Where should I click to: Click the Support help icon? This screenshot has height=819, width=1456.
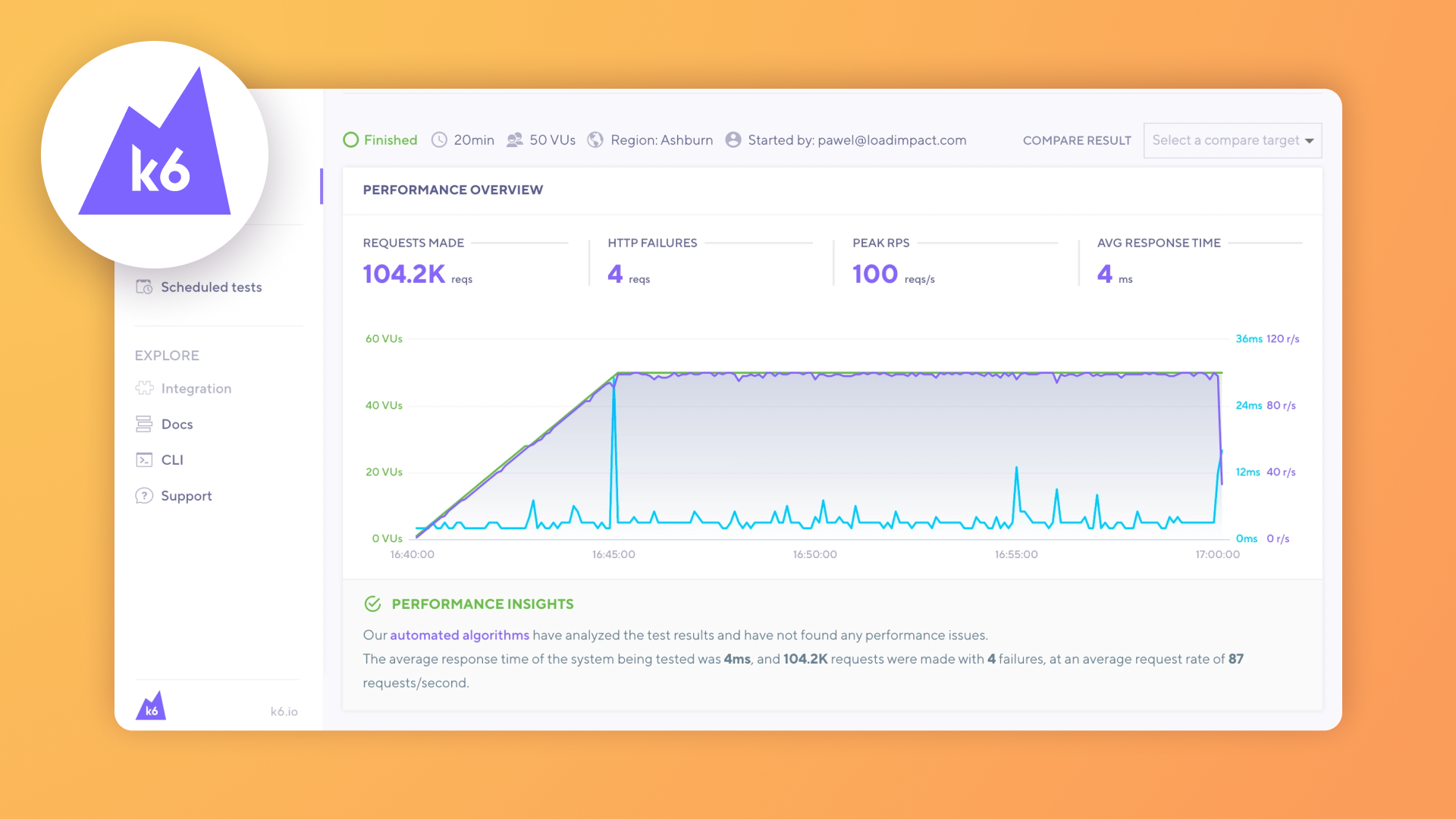tap(143, 495)
